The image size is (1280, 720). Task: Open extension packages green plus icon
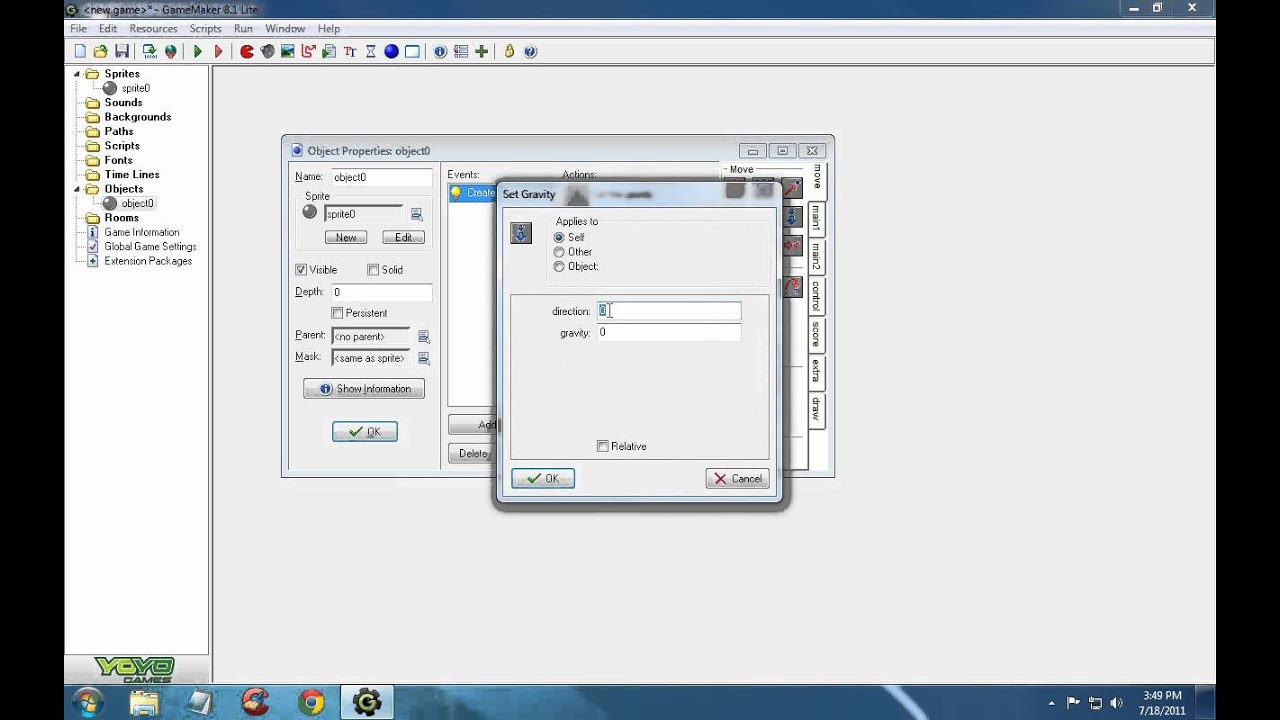481,51
